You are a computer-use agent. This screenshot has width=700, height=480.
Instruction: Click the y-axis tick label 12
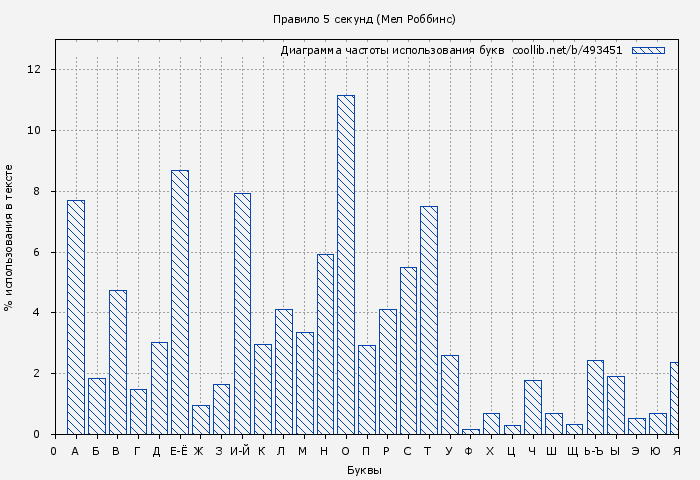pos(34,70)
